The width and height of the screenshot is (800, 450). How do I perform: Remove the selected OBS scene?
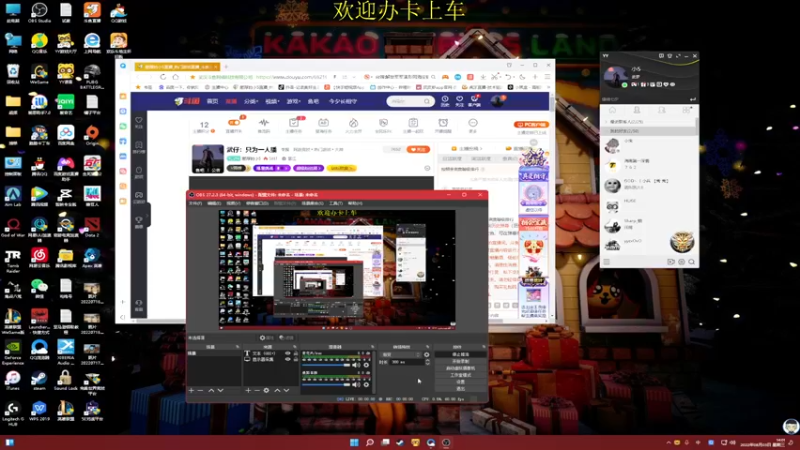coord(200,390)
